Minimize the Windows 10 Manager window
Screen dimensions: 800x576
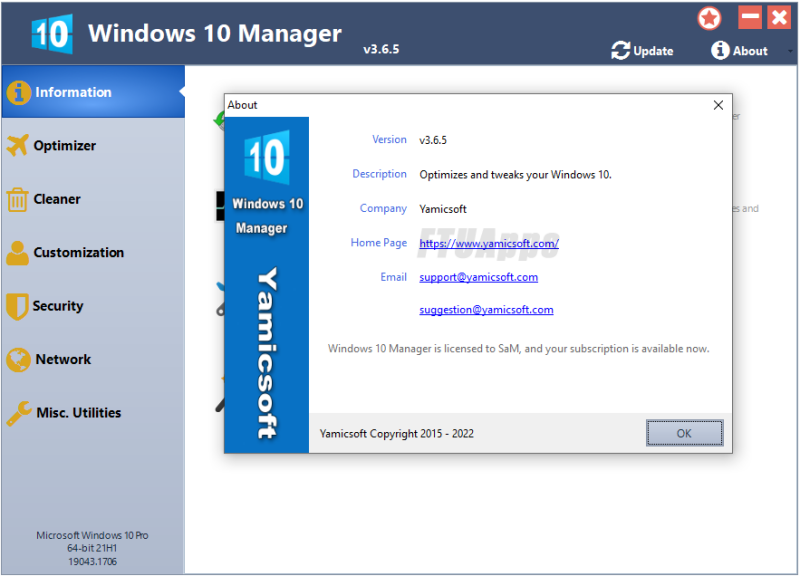(x=749, y=17)
